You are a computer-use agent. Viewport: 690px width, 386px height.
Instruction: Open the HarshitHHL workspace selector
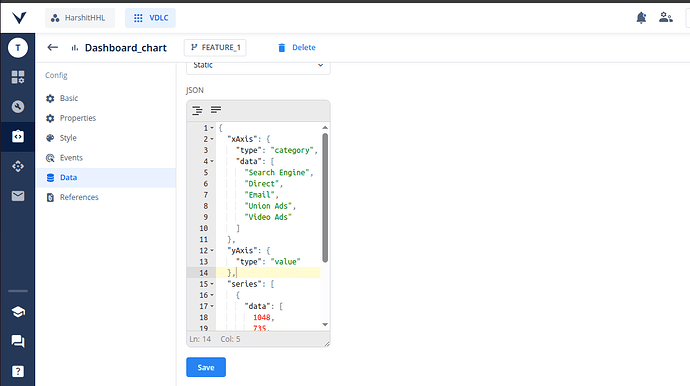coord(80,18)
